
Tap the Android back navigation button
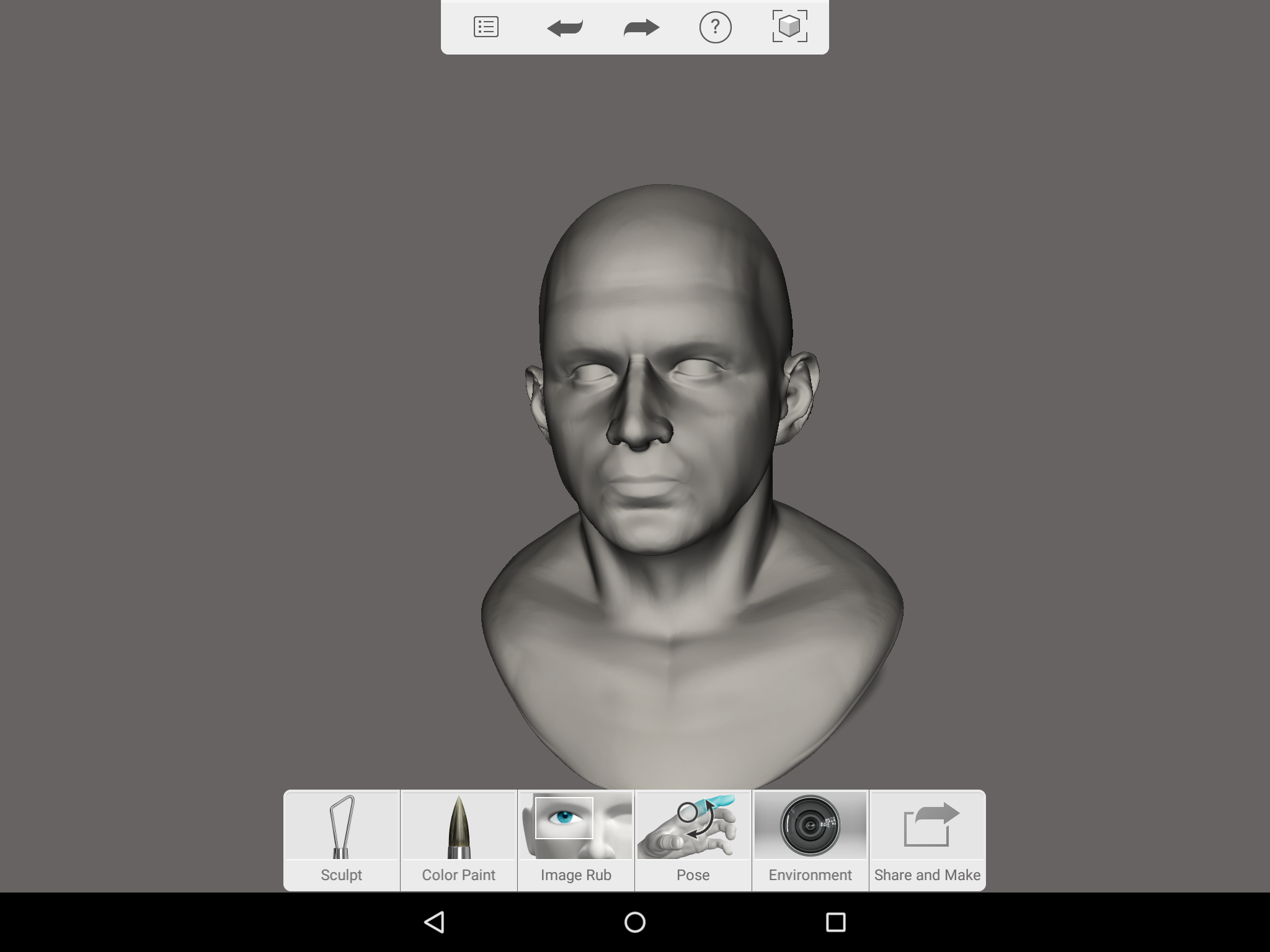(x=434, y=922)
